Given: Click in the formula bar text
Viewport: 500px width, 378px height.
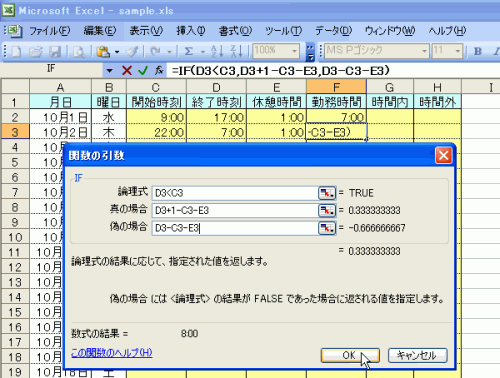Looking at the screenshot, I should [x=280, y=71].
